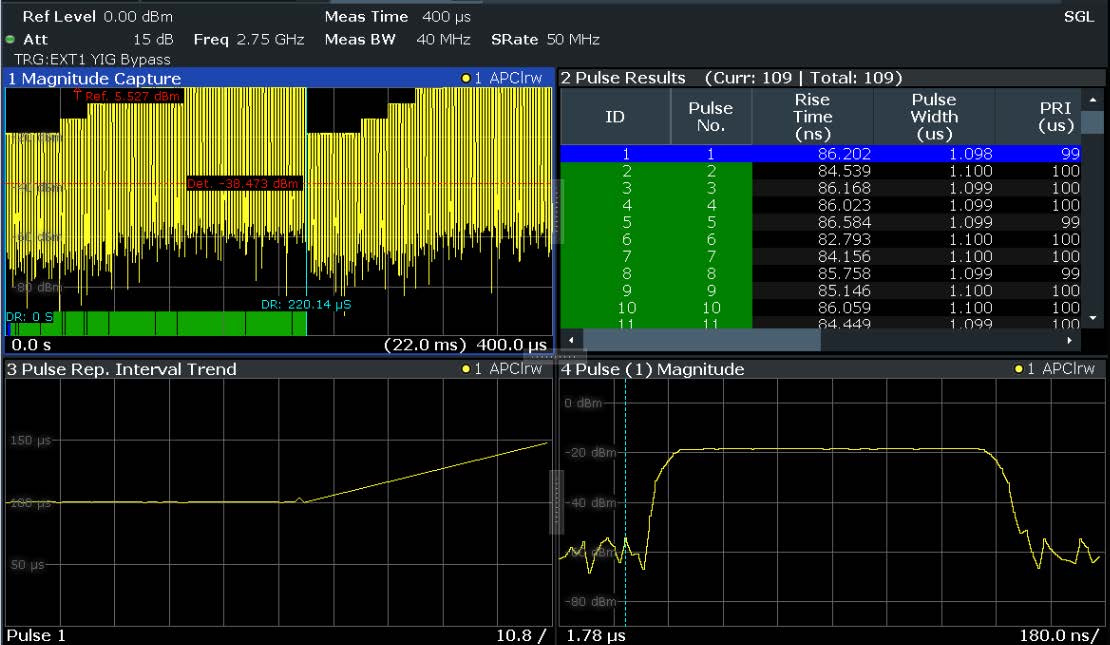The width and height of the screenshot is (1110, 645).
Task: Open the Freq 2.75 GHz setting
Action: coord(247,39)
